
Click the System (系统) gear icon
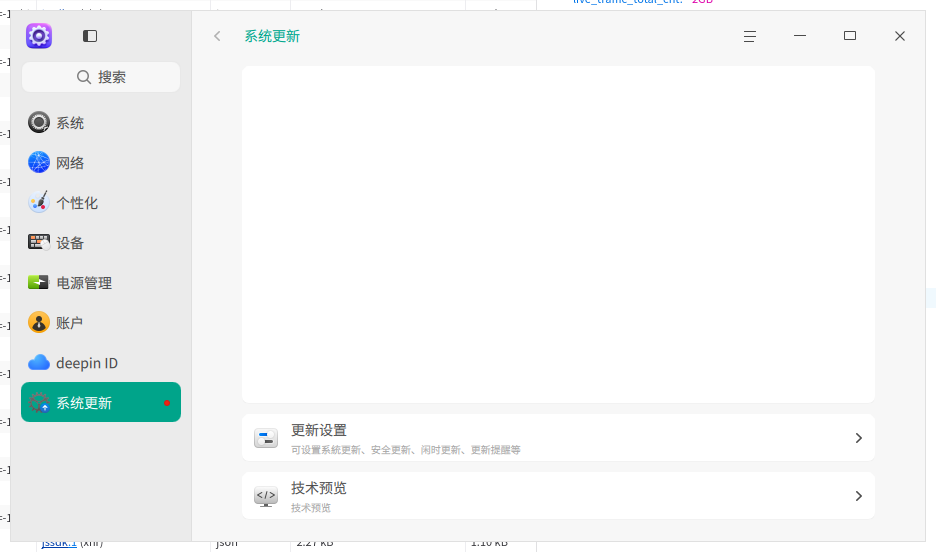click(x=39, y=123)
